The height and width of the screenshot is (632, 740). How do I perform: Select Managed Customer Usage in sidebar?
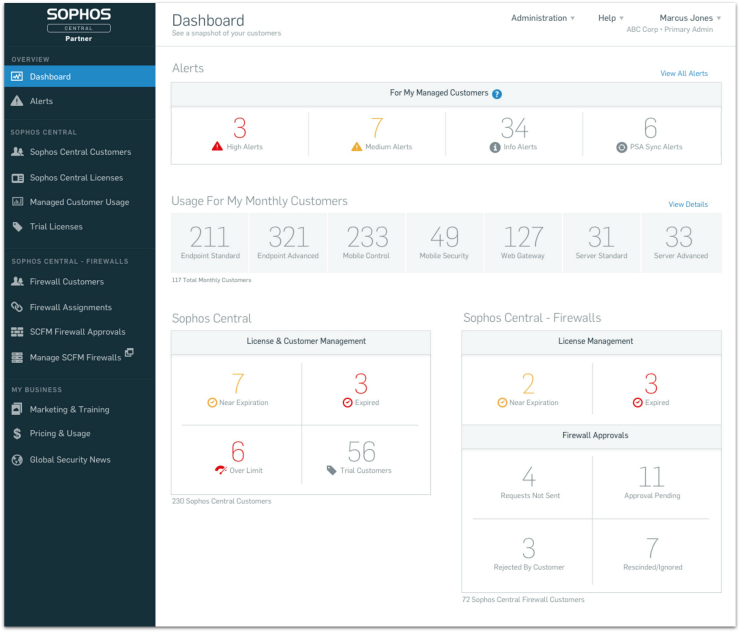click(80, 202)
